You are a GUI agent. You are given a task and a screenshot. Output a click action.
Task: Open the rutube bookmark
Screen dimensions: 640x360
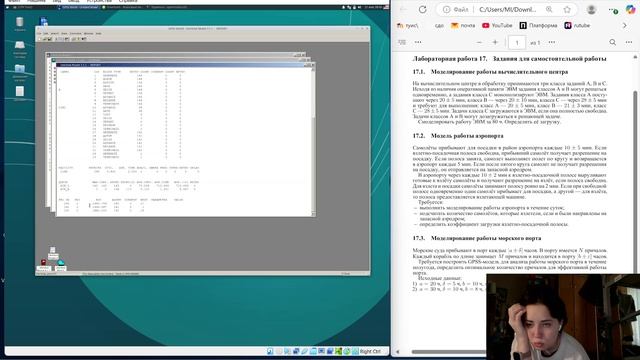coord(577,25)
